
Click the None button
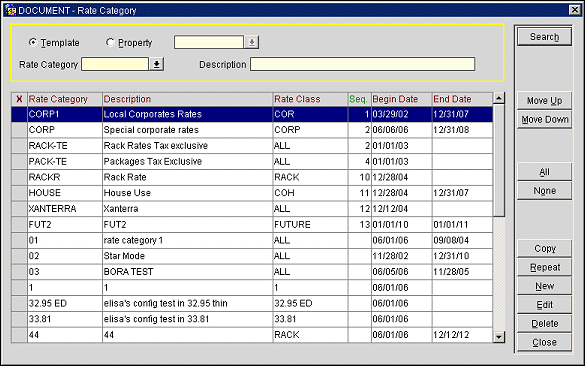coord(544,191)
